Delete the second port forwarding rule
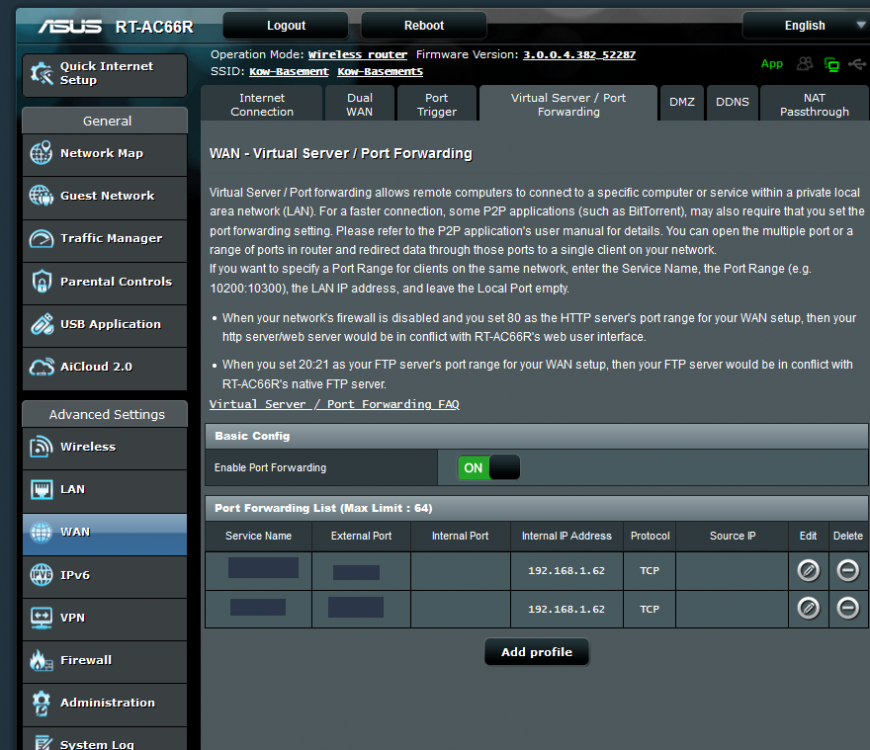Viewport: 870px width, 750px height. click(848, 609)
